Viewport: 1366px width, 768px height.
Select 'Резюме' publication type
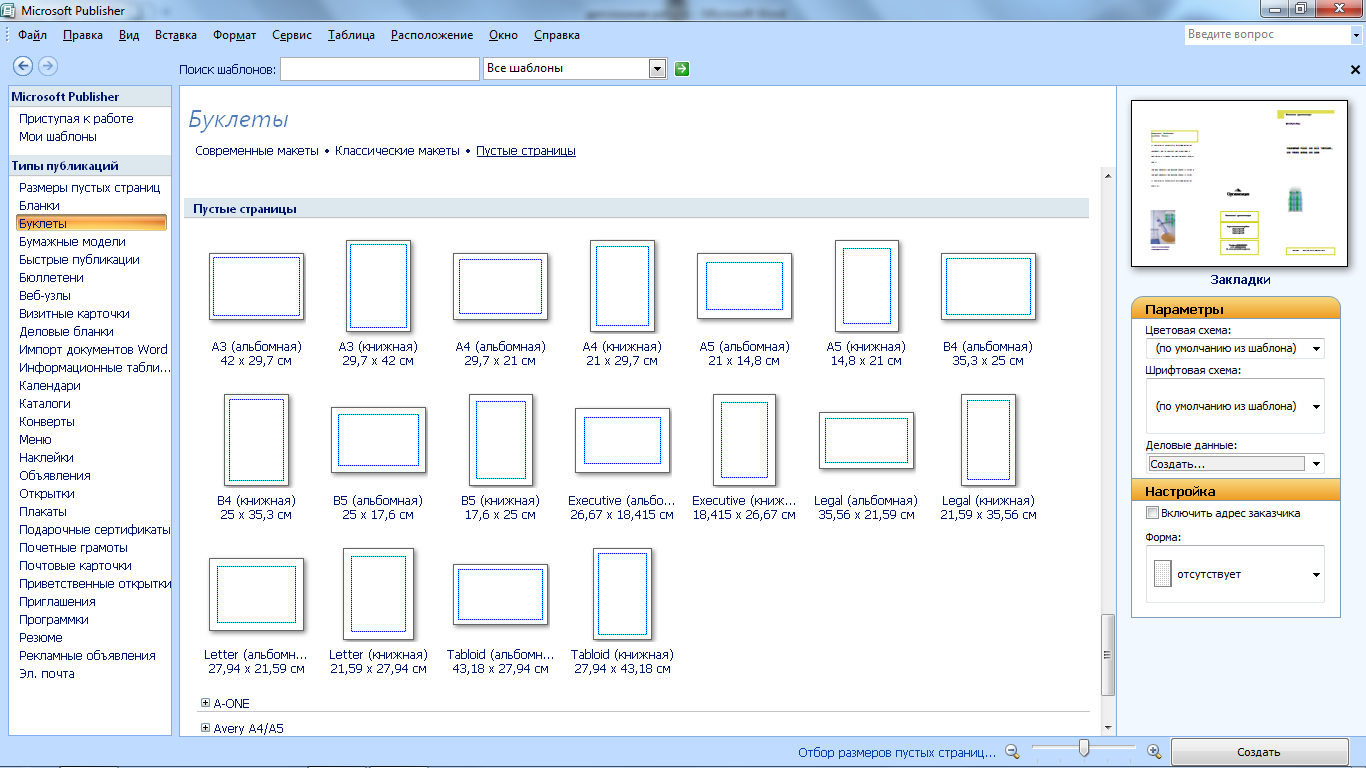pyautogui.click(x=41, y=638)
